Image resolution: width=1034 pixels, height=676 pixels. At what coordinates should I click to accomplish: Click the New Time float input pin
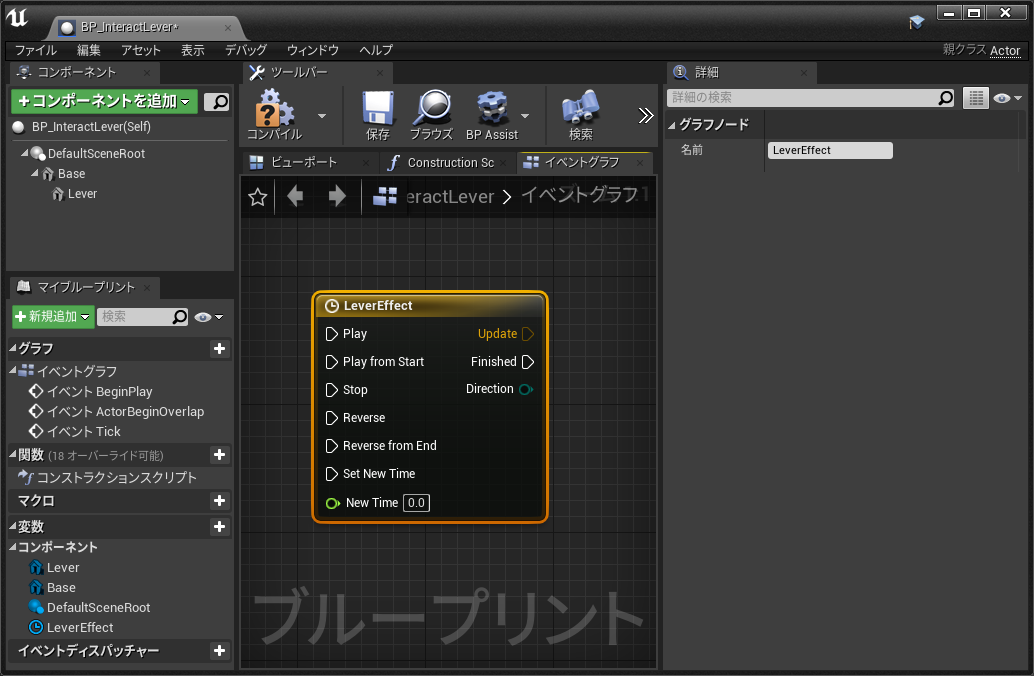click(333, 503)
